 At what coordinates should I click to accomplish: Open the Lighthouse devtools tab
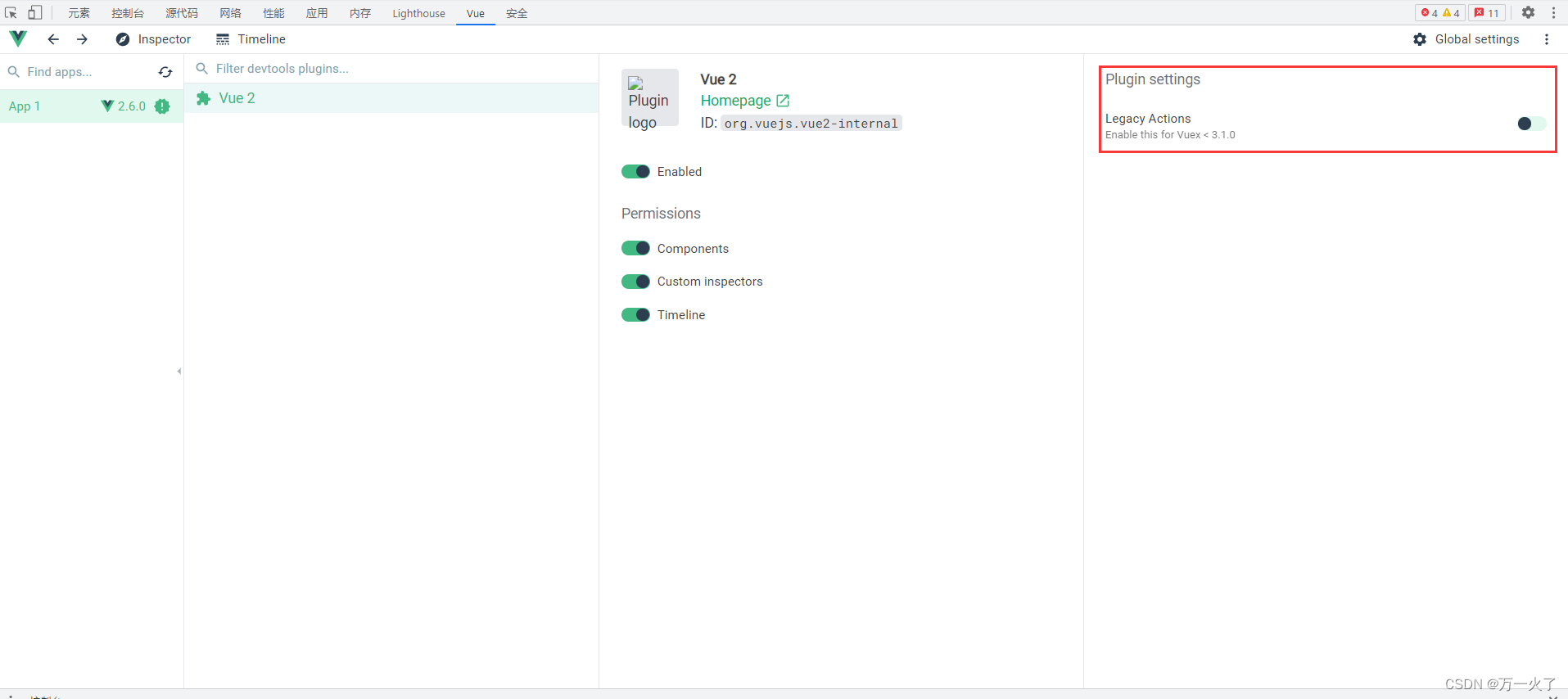(418, 13)
